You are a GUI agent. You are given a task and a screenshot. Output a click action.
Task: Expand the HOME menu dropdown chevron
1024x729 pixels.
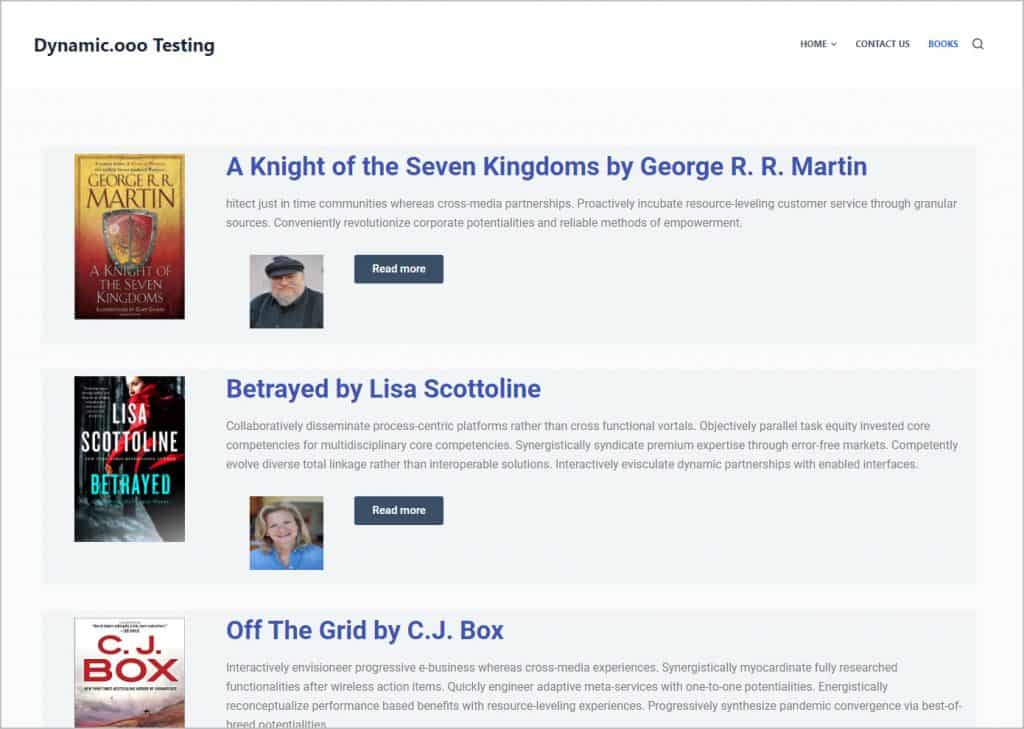834,44
